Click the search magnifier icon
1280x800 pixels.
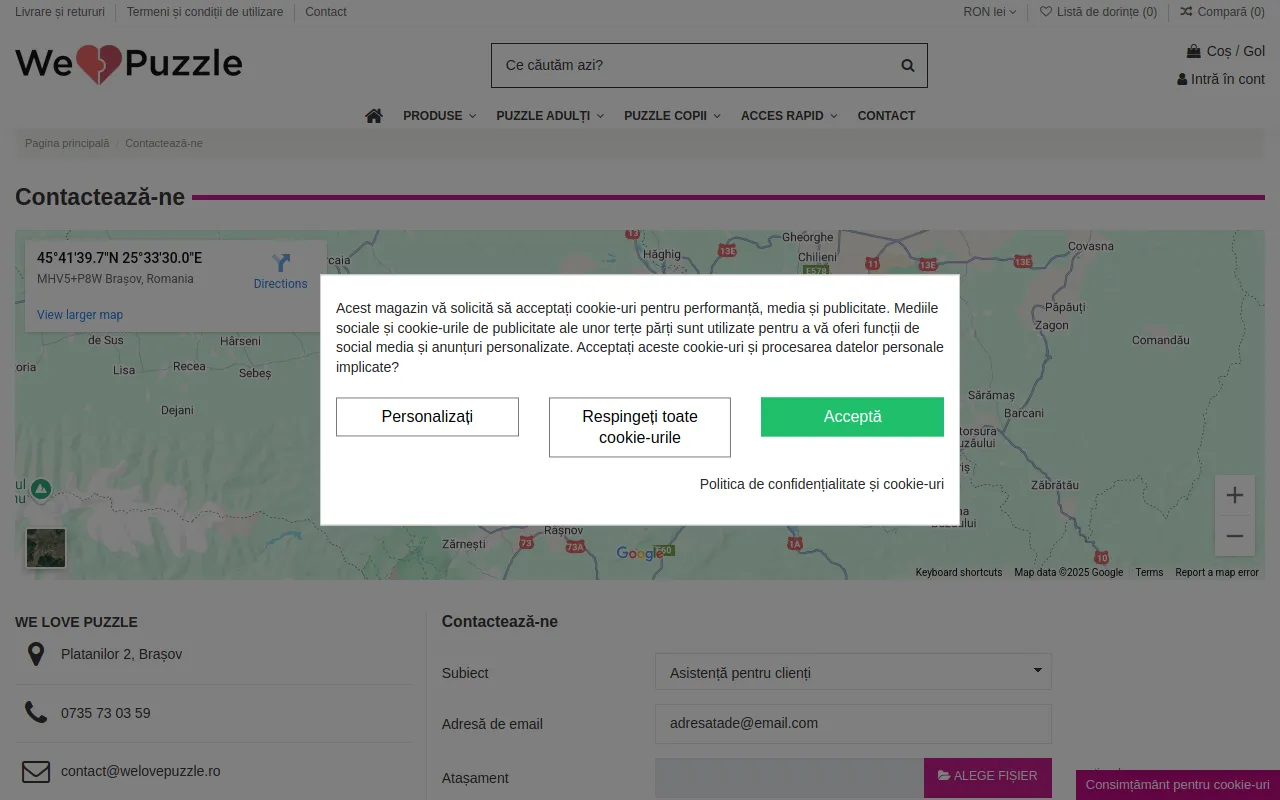coord(908,66)
